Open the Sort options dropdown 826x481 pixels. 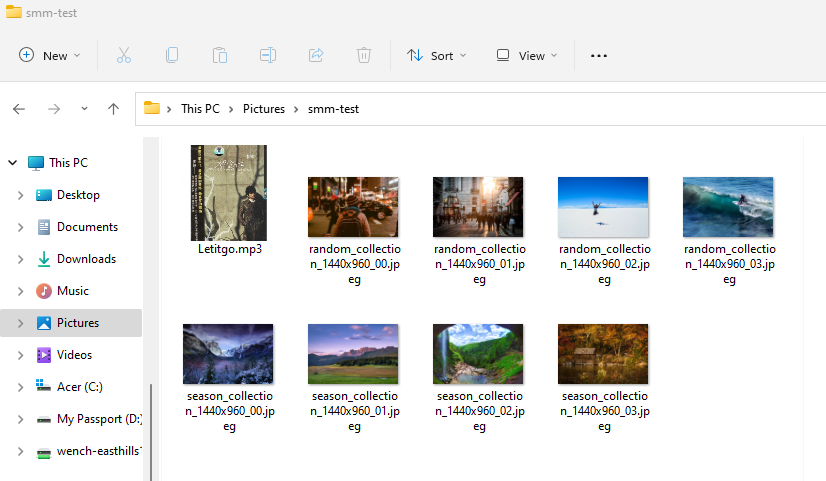point(437,55)
